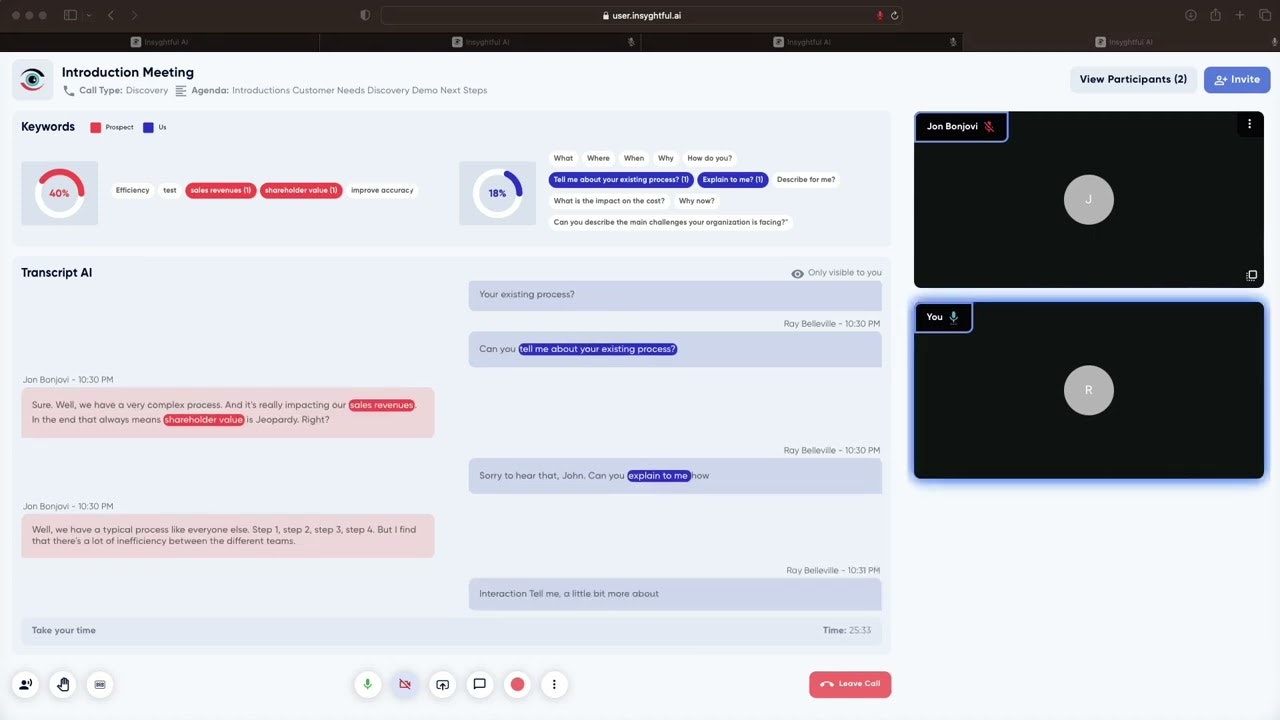Click 'Explain to me? (1)' chip

click(733, 180)
